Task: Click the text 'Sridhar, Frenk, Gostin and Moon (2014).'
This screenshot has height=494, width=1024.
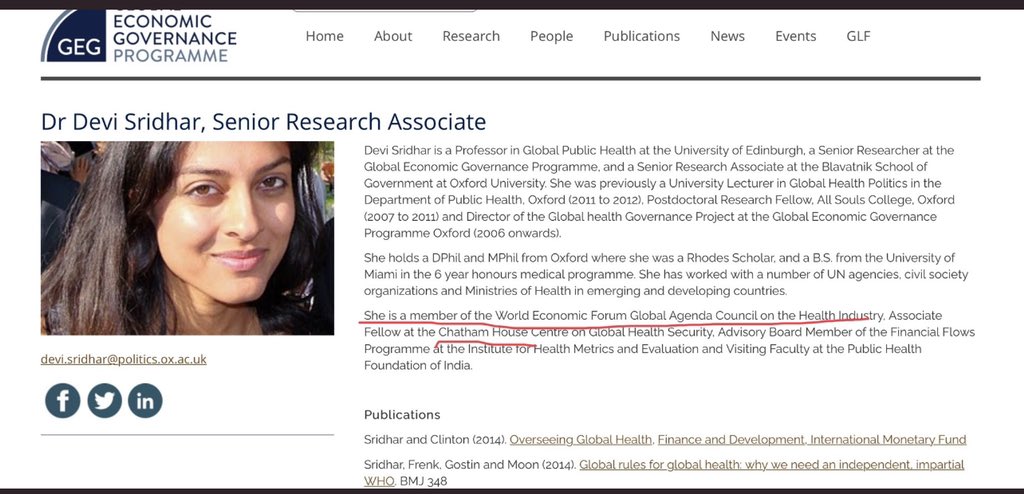Action: [x=470, y=465]
